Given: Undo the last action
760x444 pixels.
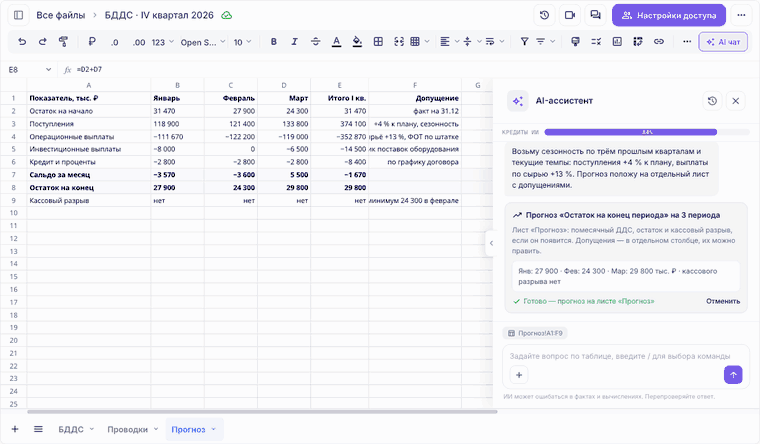Looking at the screenshot, I should tap(22, 42).
